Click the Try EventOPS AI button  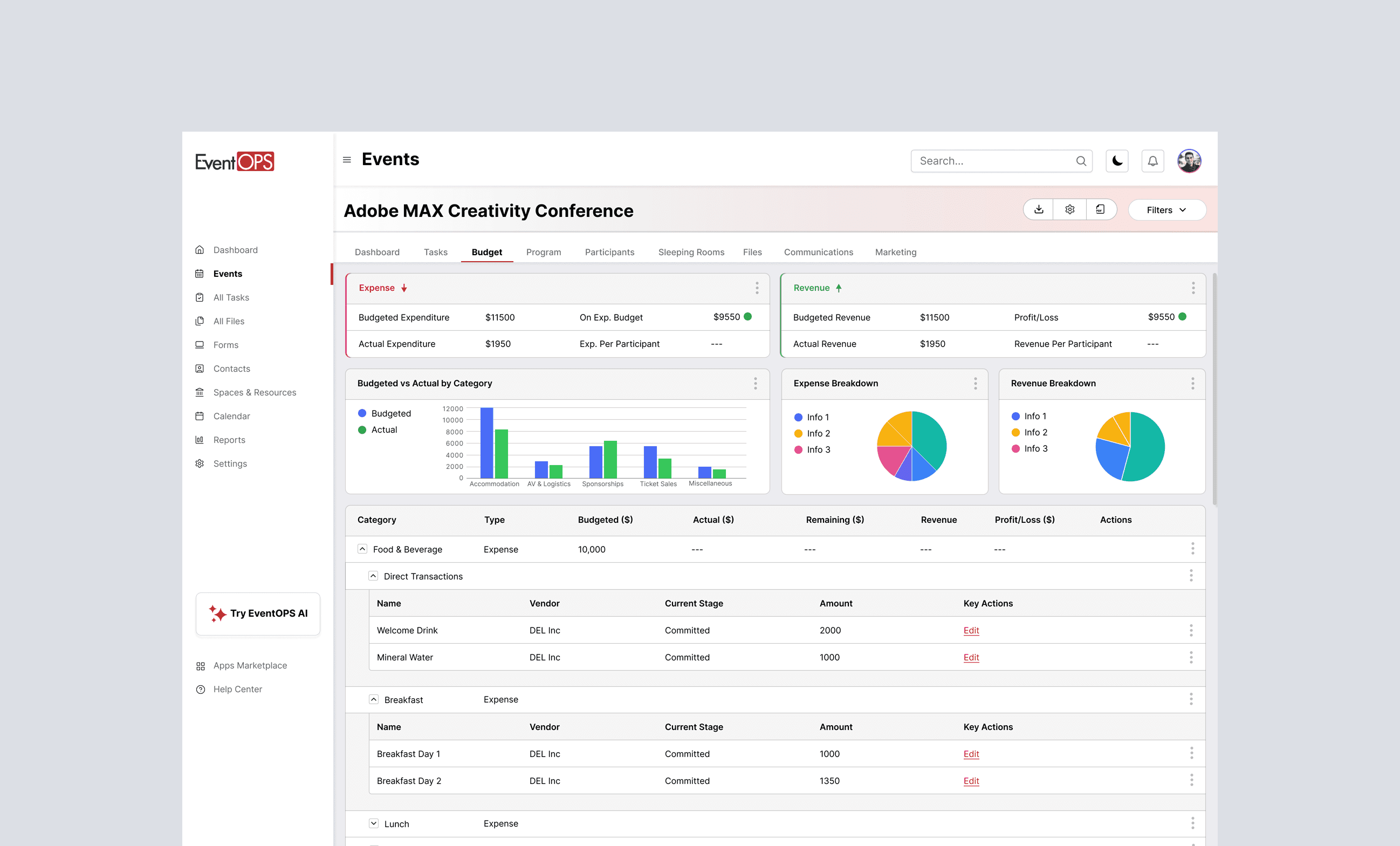click(258, 613)
